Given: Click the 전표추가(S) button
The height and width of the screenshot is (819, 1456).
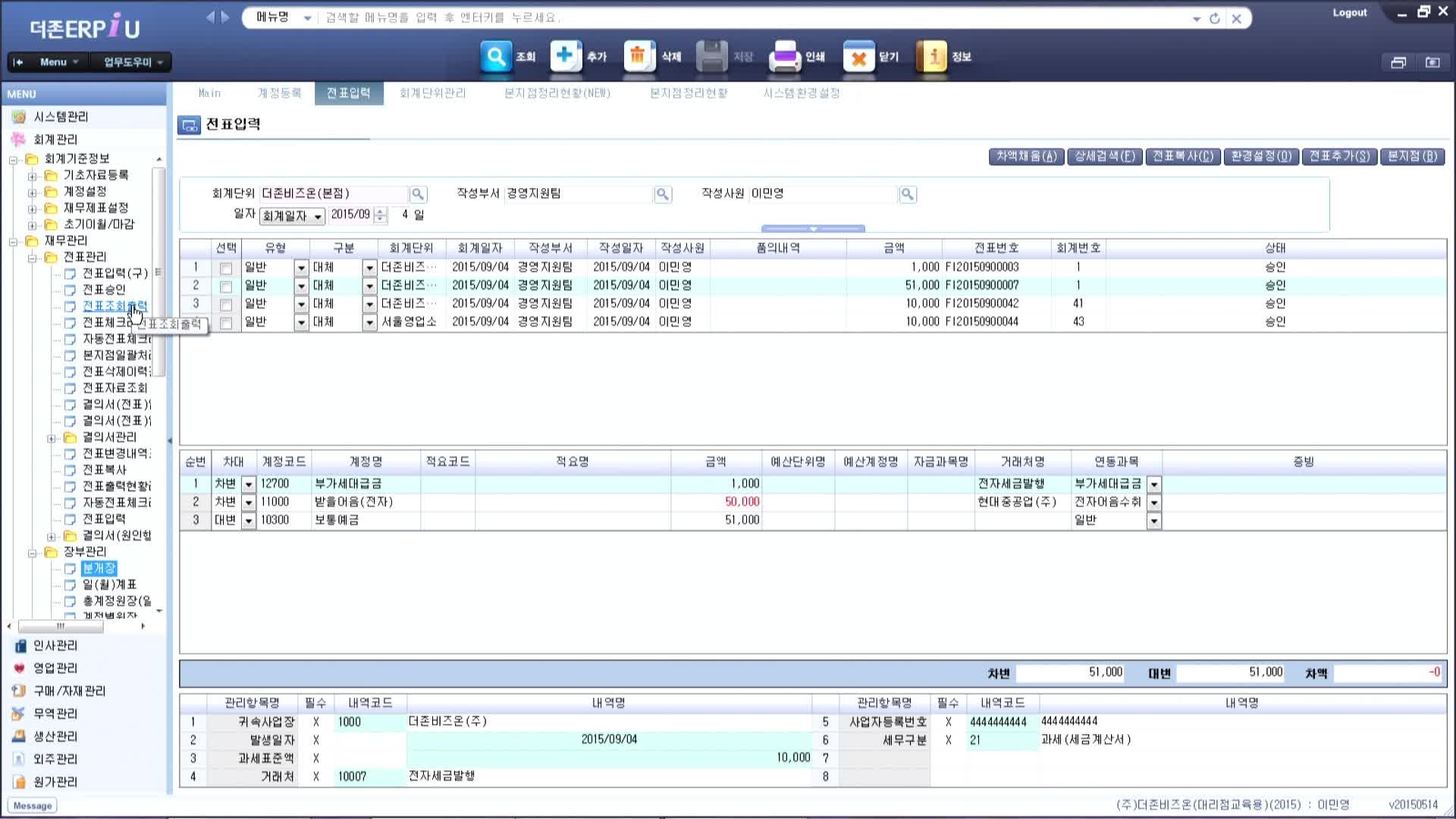Looking at the screenshot, I should [1340, 156].
